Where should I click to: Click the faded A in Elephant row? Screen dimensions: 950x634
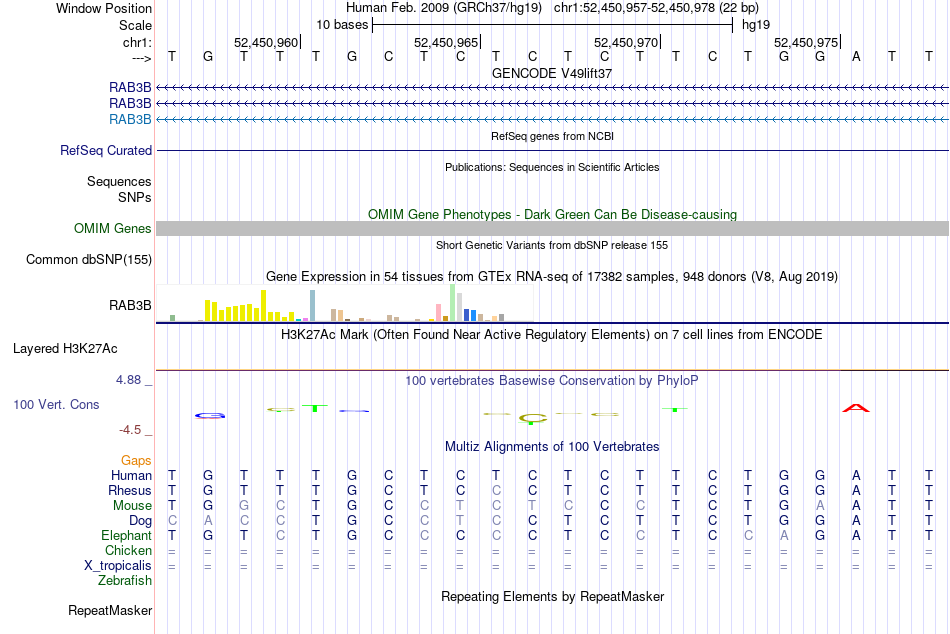point(784,536)
